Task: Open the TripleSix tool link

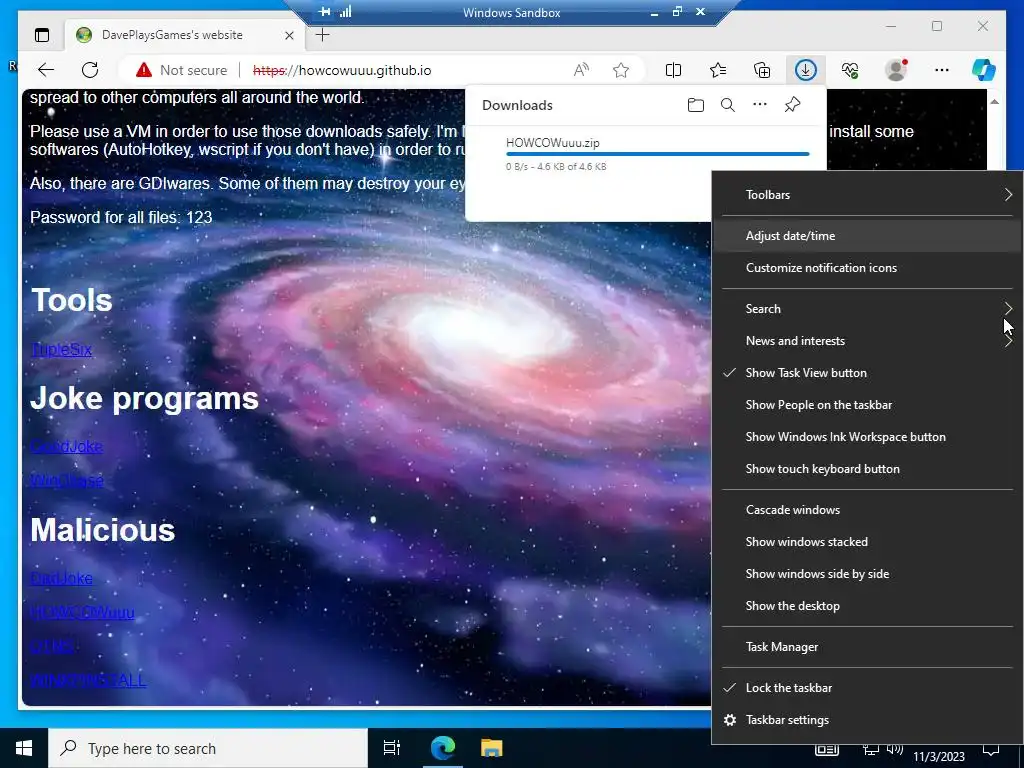Action: (x=61, y=349)
